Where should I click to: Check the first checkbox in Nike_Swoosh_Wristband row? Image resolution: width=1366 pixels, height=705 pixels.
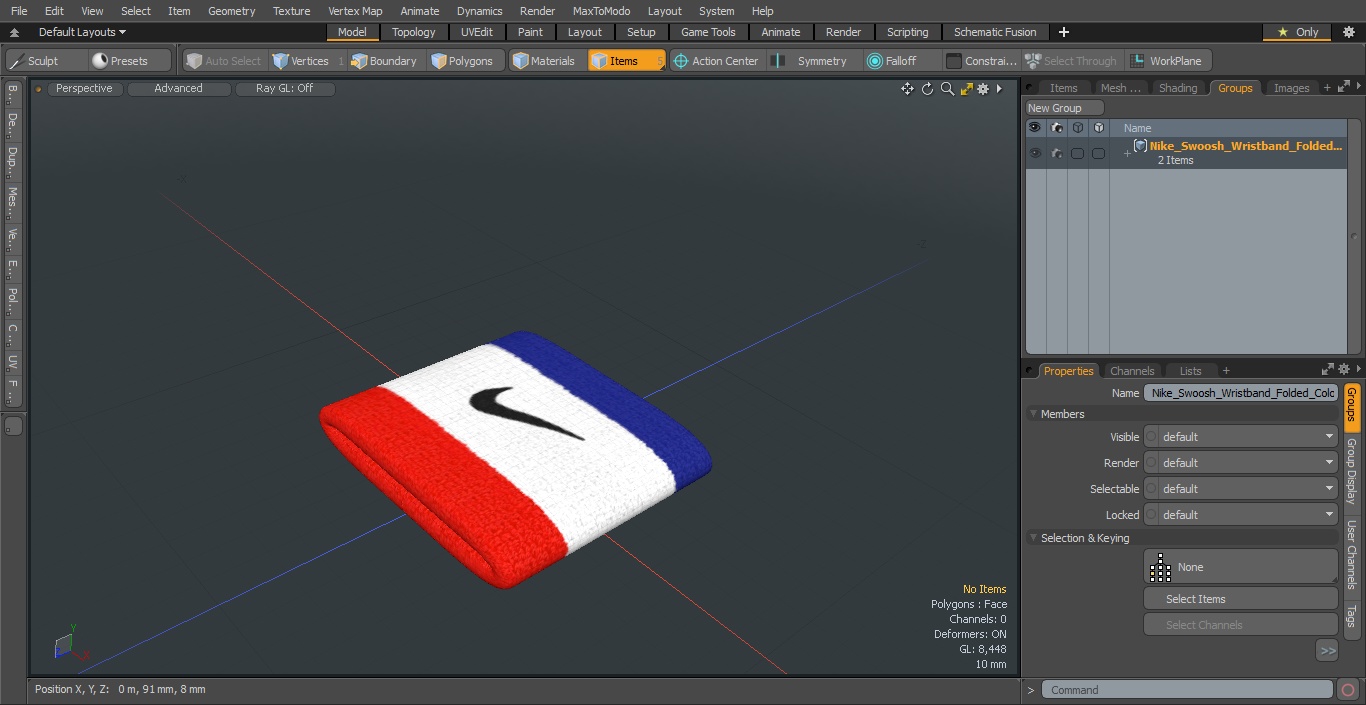click(1077, 153)
